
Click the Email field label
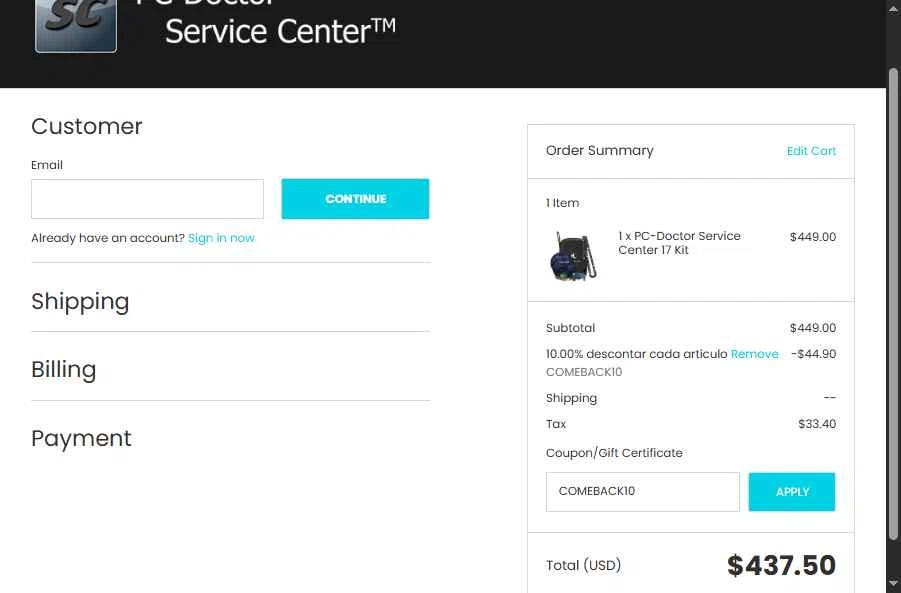click(47, 165)
